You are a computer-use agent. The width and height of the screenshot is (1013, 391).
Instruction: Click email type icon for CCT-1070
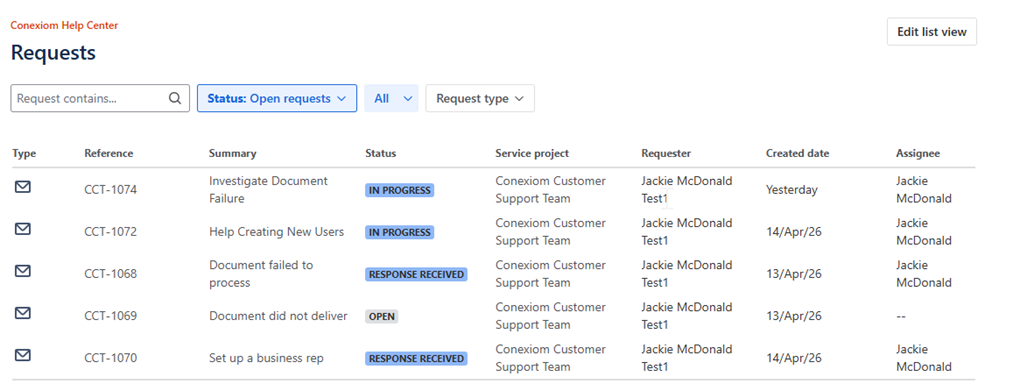[x=23, y=355]
